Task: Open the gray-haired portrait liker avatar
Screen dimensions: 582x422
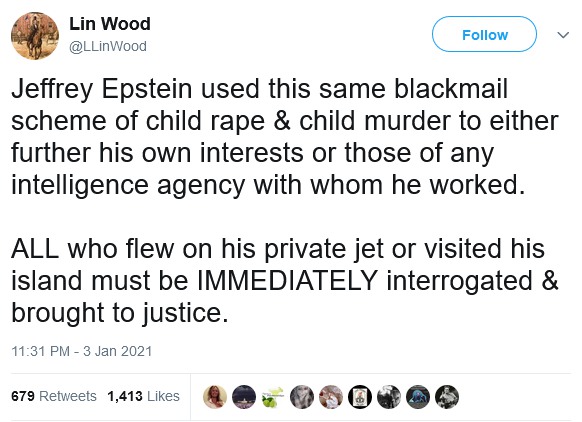Action: coord(302,397)
